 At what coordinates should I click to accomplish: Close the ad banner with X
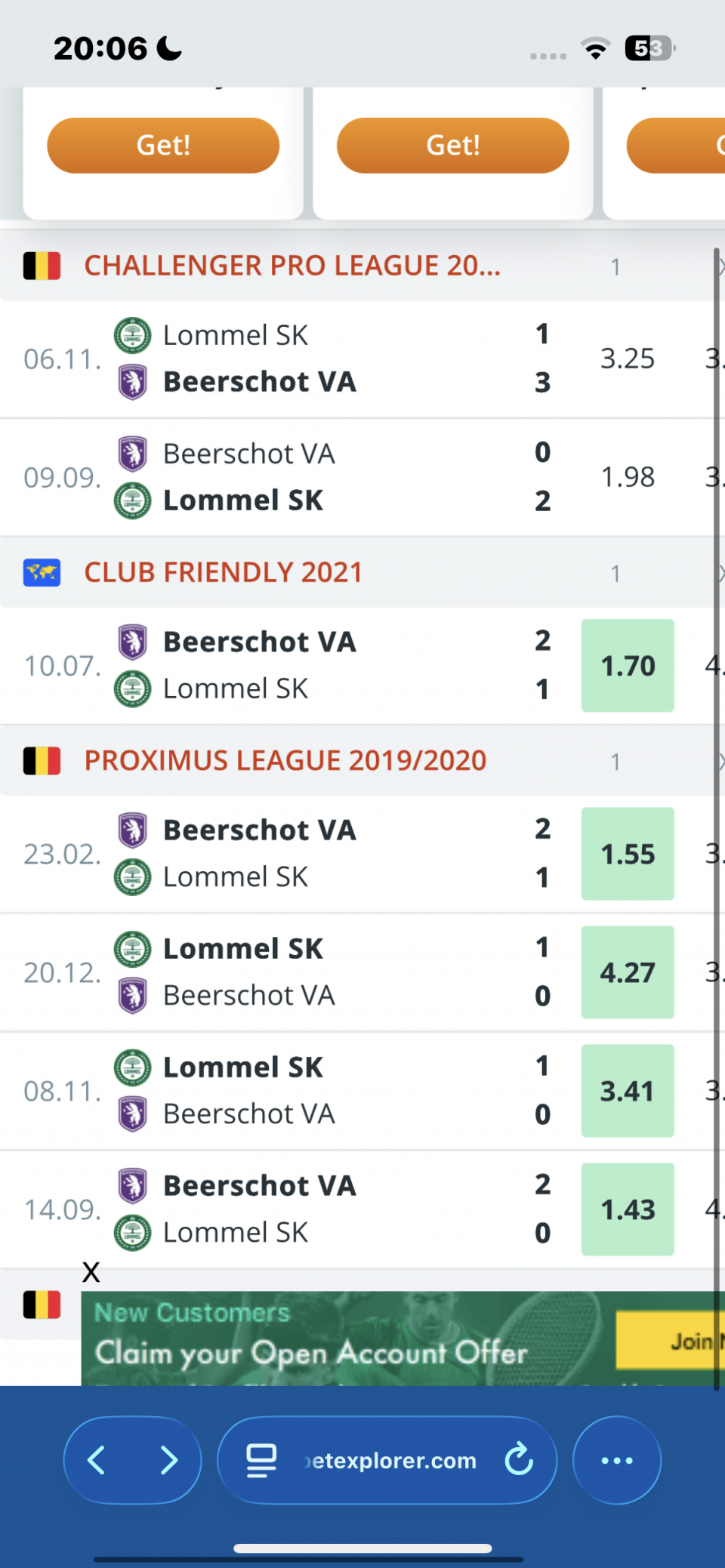(91, 1272)
